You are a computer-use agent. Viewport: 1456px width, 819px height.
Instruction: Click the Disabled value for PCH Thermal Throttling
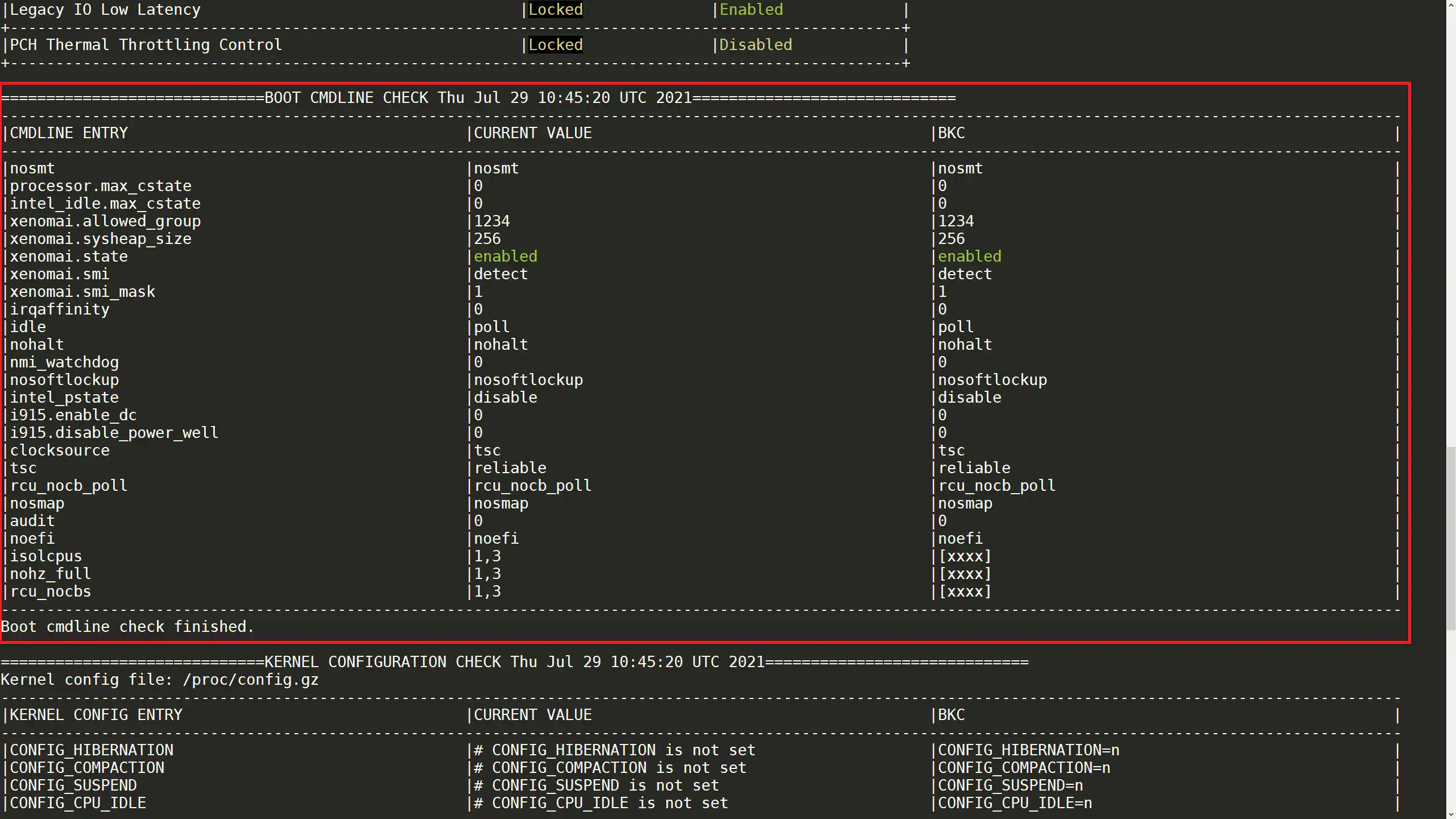click(755, 45)
